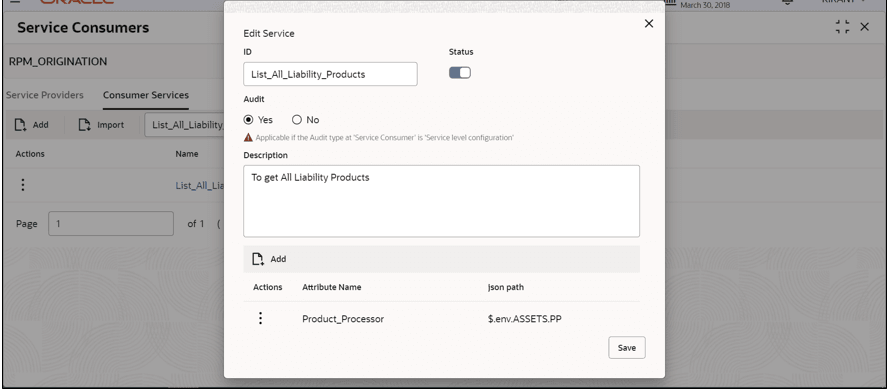Collapse the Service Consumers window icon

pos(843,27)
